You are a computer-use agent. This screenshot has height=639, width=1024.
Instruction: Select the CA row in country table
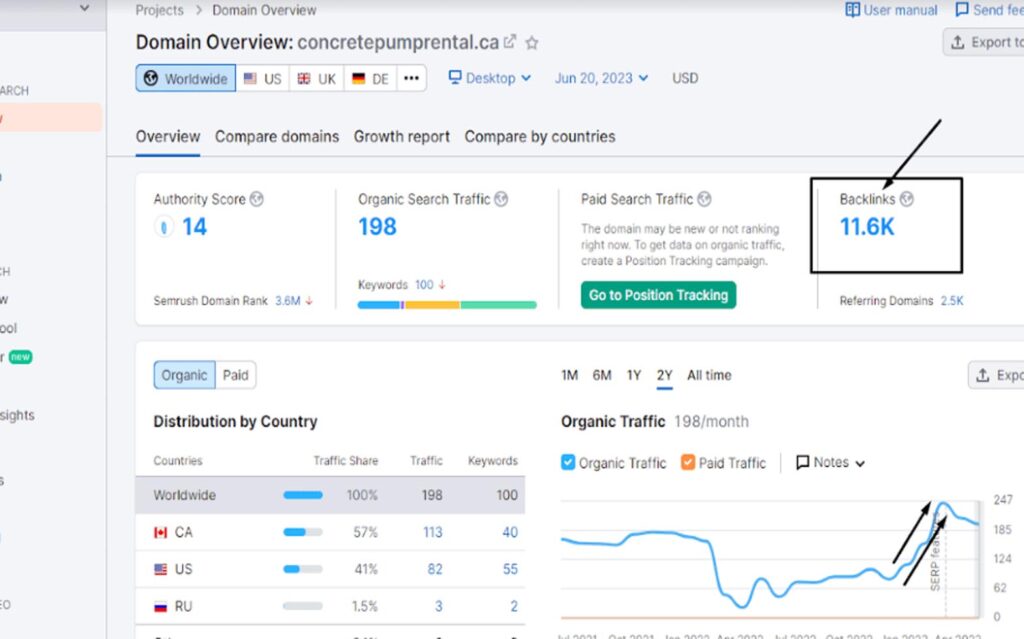click(x=330, y=532)
